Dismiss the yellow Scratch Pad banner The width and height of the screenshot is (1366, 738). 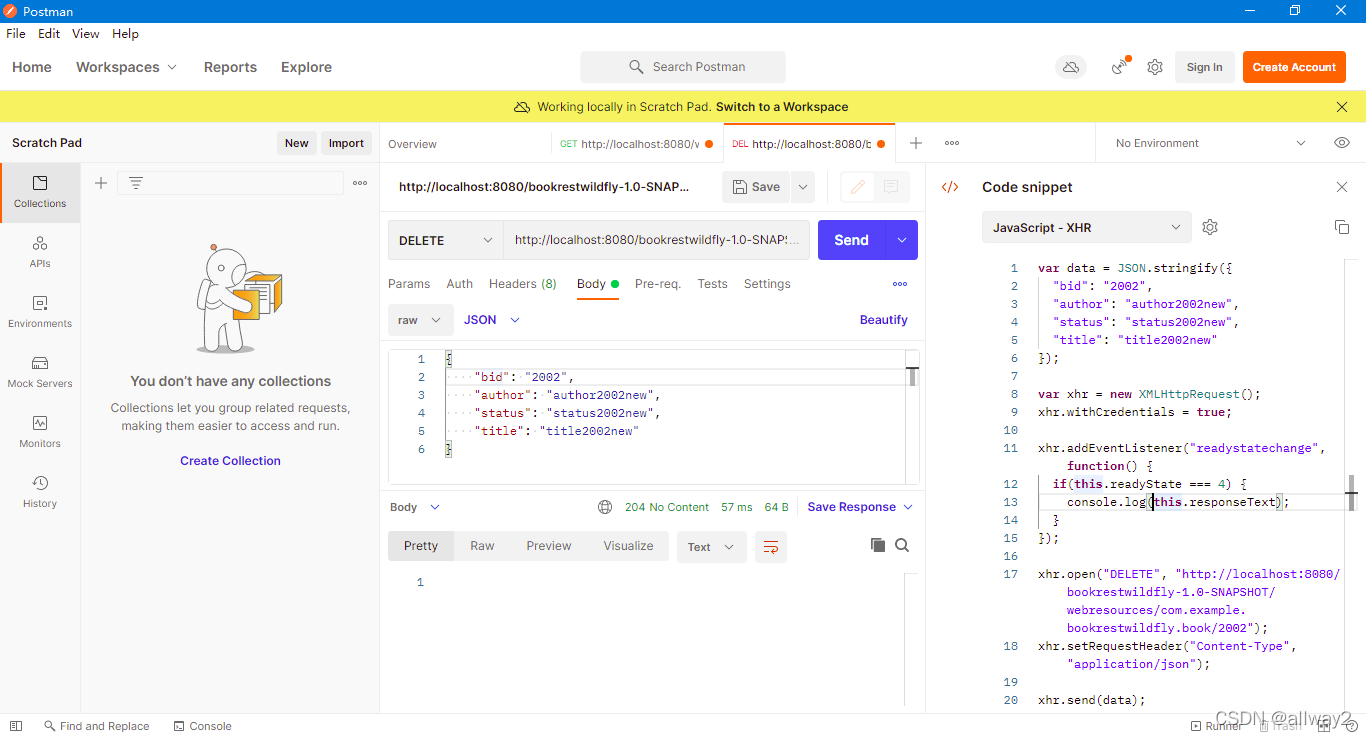coord(1342,107)
